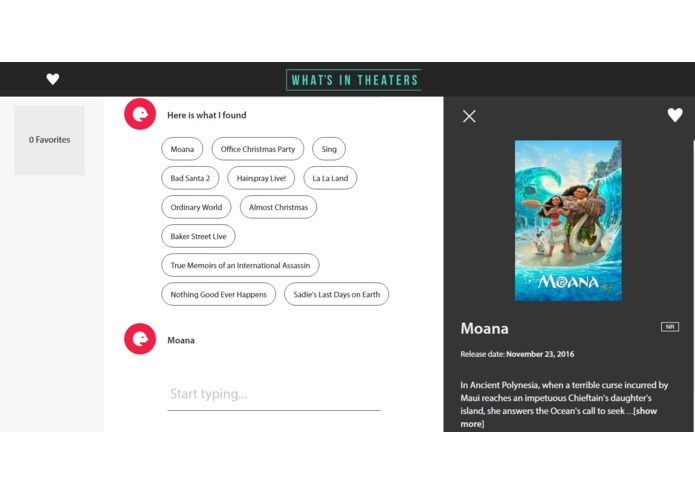Click the Start typing input field
The image size is (695, 494).
pos(274,394)
